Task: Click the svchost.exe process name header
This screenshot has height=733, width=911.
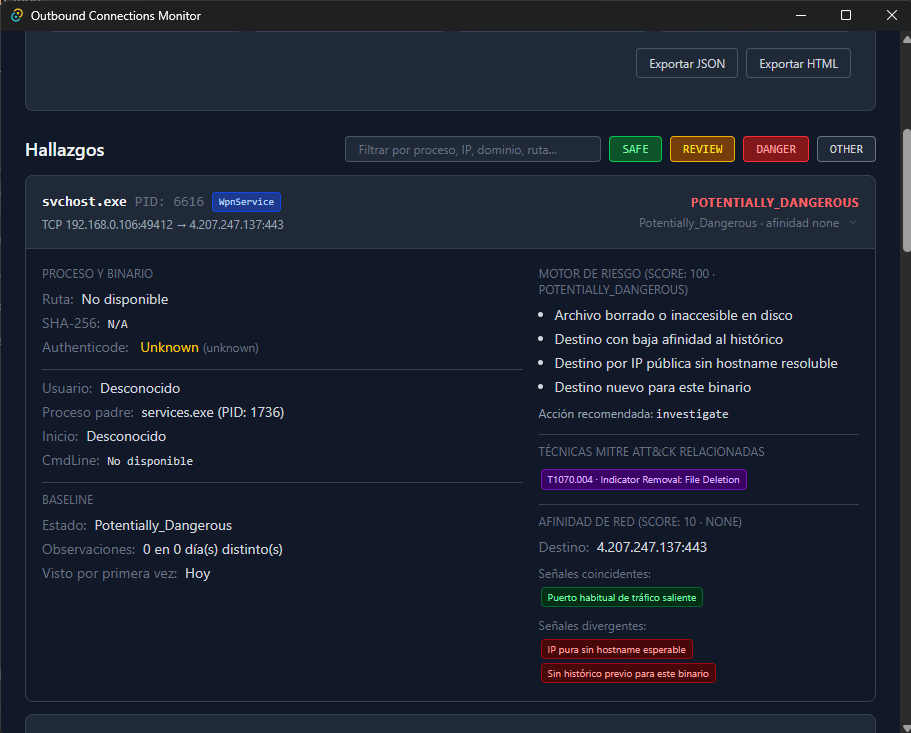Action: tap(84, 202)
